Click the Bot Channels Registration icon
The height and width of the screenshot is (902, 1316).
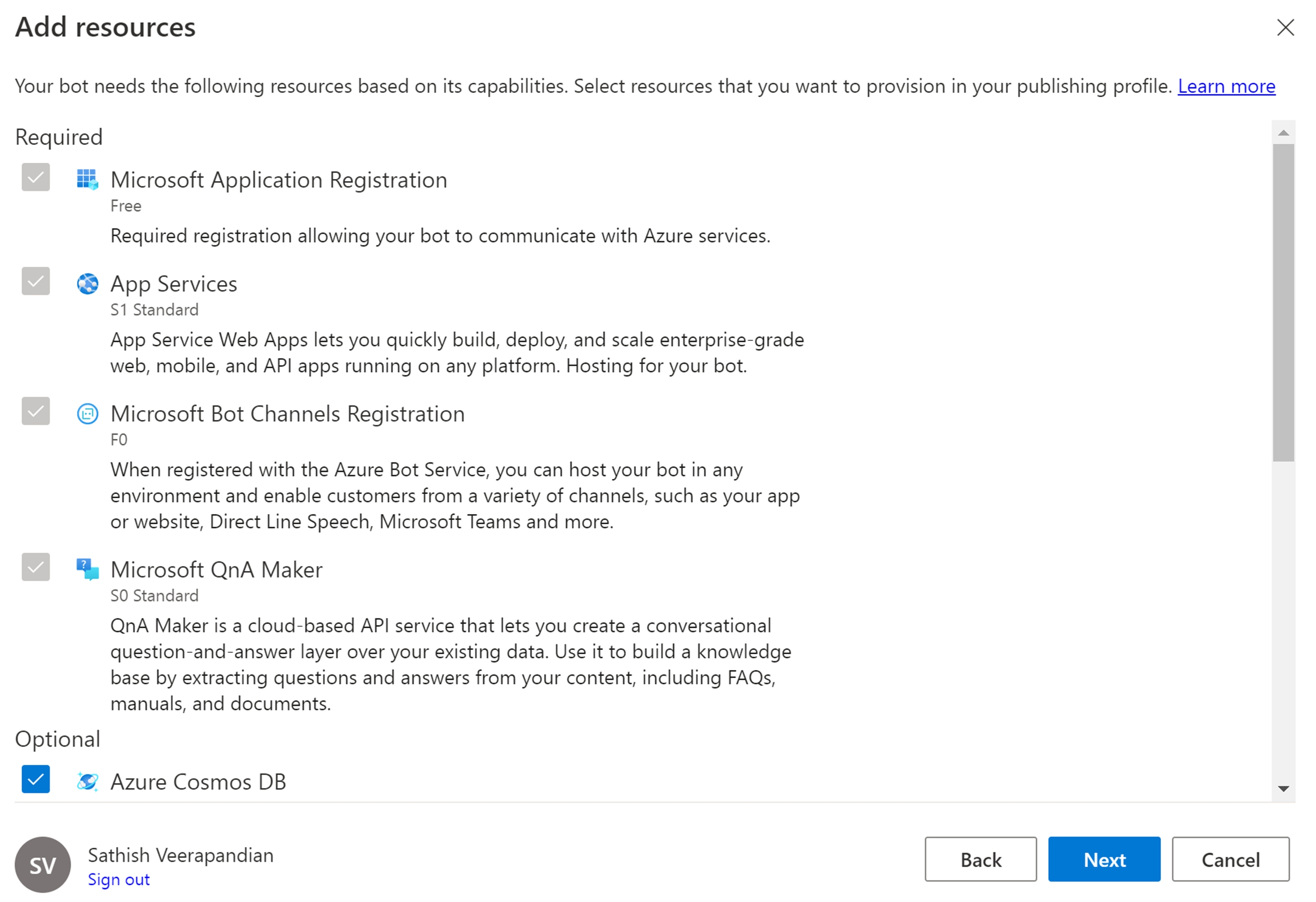(87, 414)
